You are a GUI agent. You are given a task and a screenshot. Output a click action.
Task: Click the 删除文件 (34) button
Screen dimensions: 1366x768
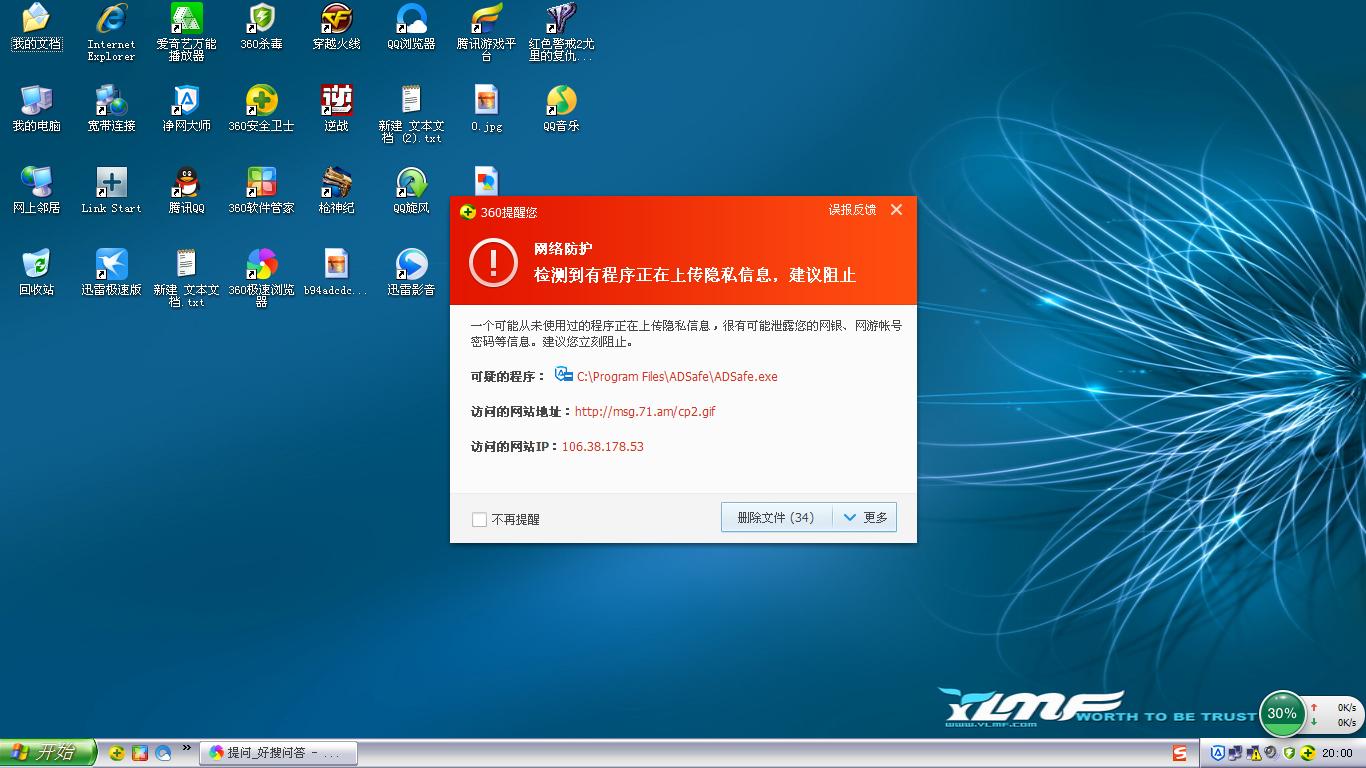[776, 517]
